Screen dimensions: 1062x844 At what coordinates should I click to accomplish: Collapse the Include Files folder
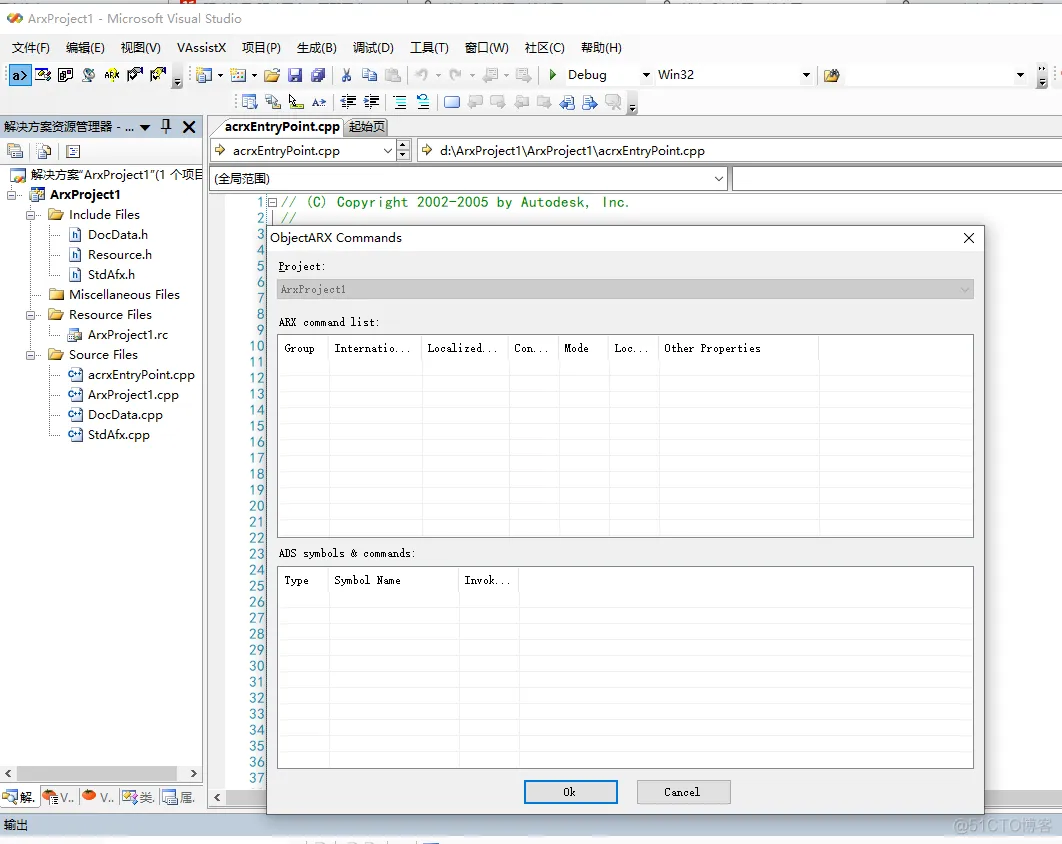tap(33, 215)
